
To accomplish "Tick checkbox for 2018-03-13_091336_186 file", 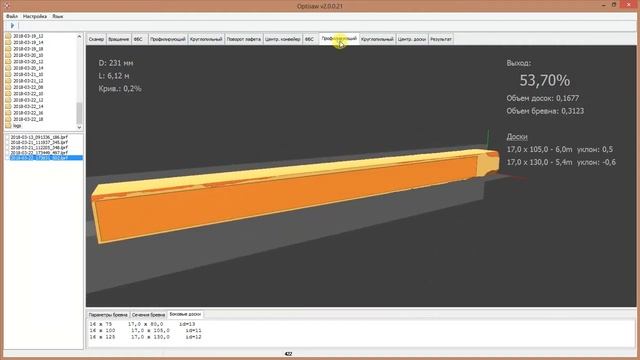I will (x=8, y=138).
